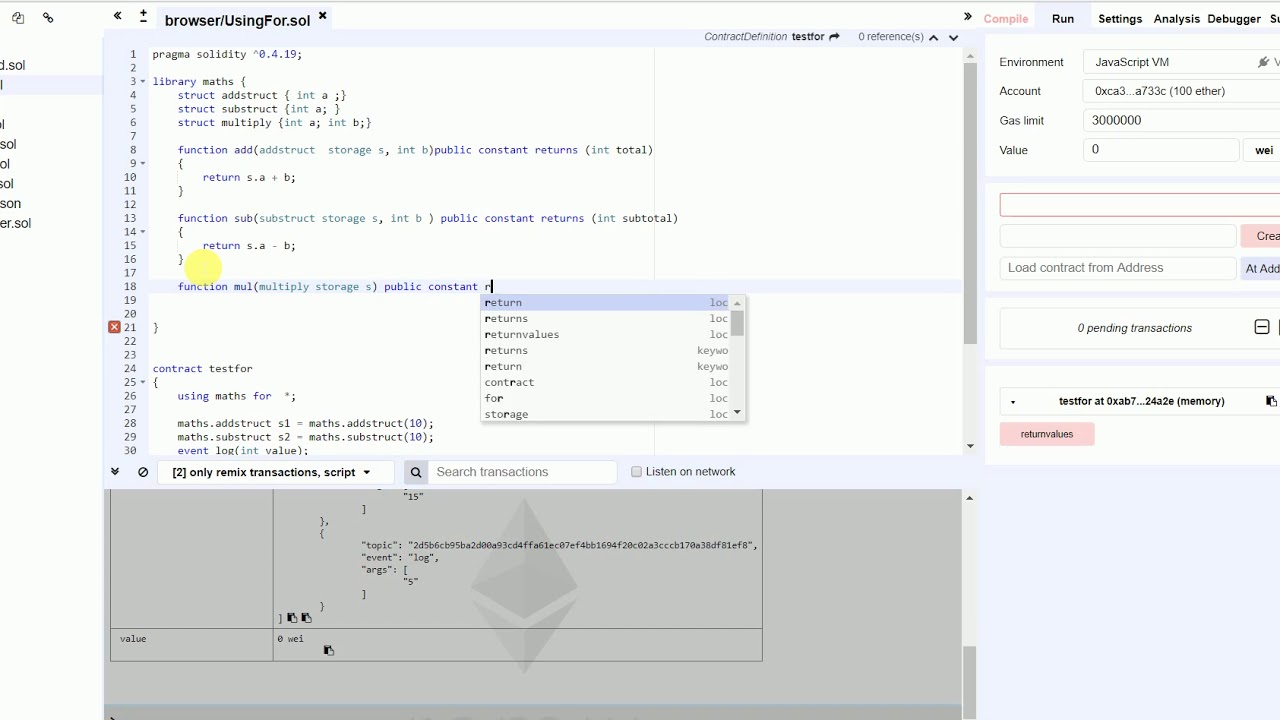Copy logs with first clipboard icon

click(x=292, y=618)
